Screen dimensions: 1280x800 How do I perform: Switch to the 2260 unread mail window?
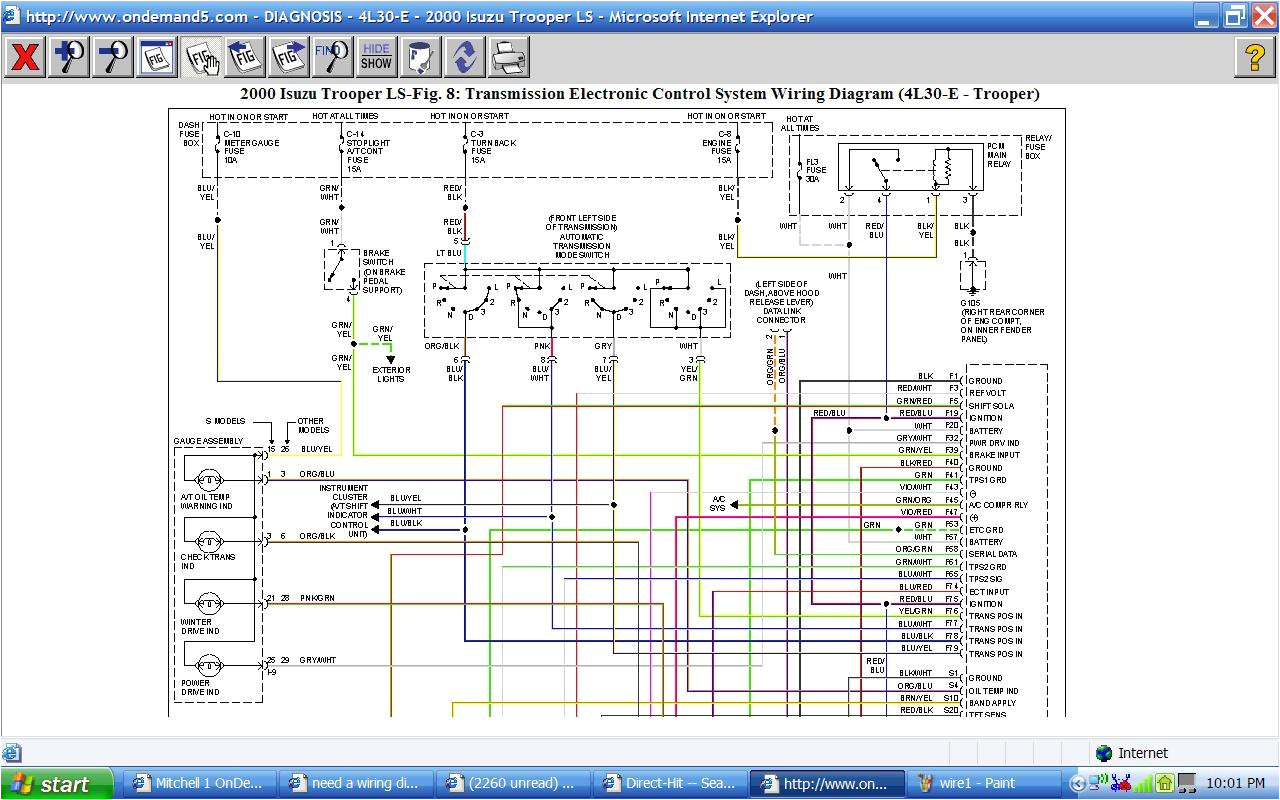click(512, 784)
